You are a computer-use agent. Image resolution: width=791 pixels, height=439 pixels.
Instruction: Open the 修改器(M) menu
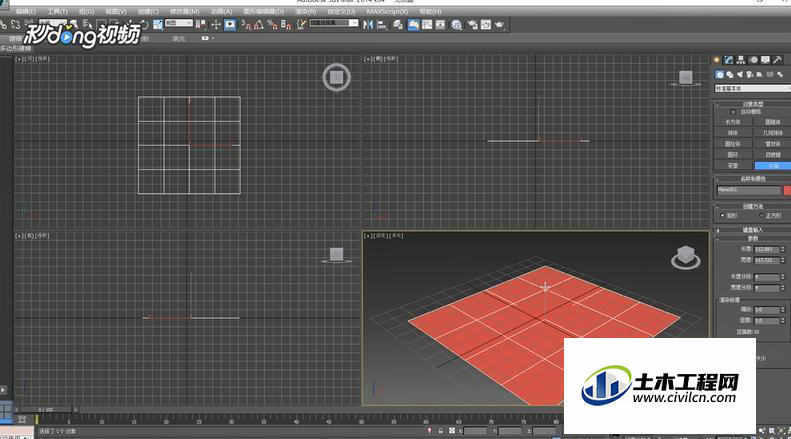[x=184, y=11]
